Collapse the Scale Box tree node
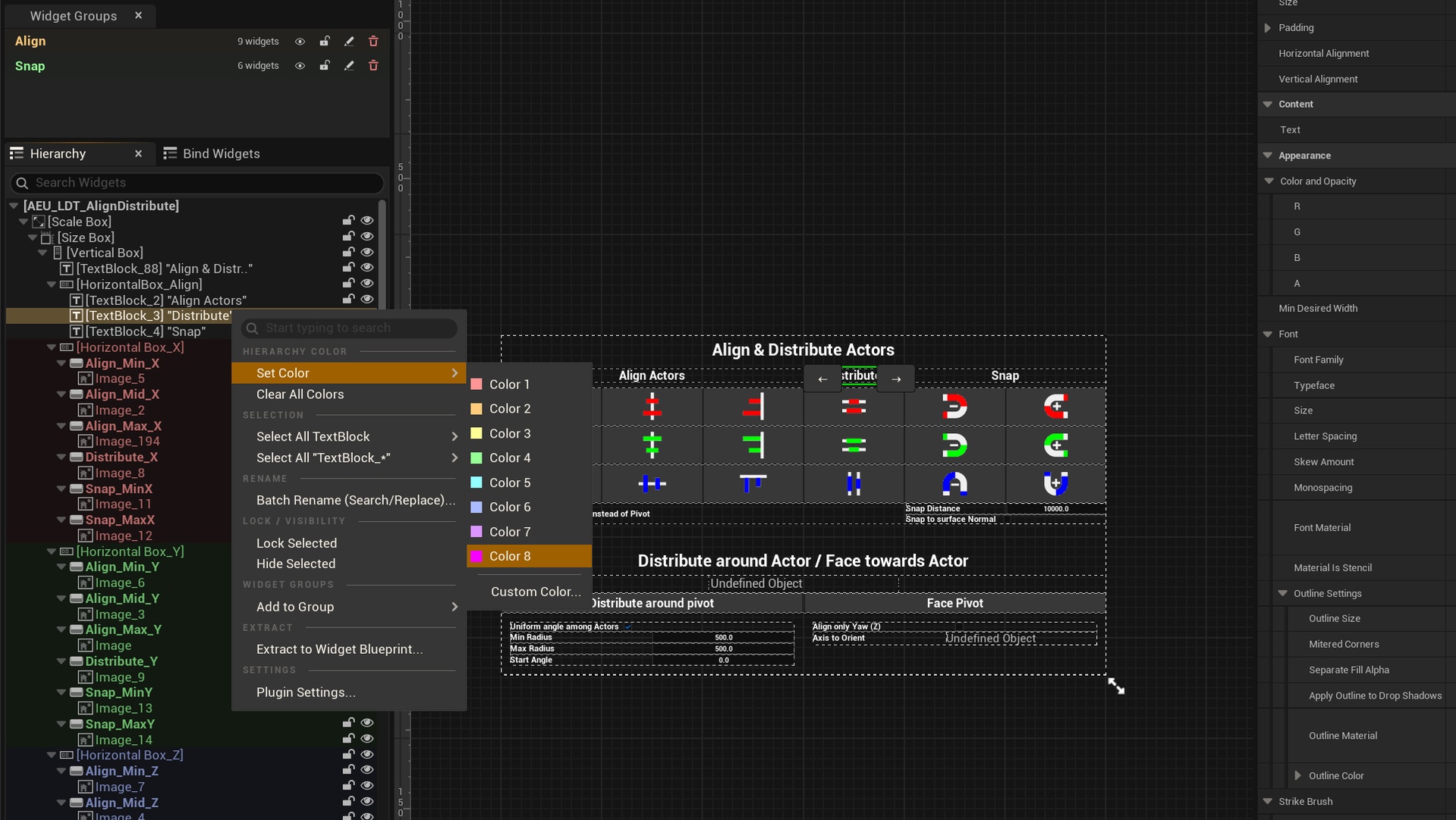This screenshot has height=820, width=1456. point(24,221)
